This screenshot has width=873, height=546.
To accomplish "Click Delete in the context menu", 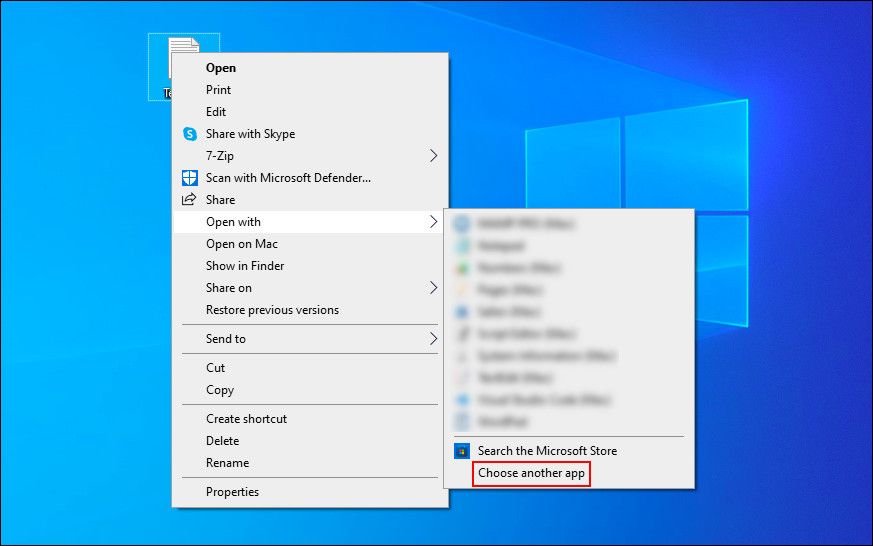I will [310, 441].
